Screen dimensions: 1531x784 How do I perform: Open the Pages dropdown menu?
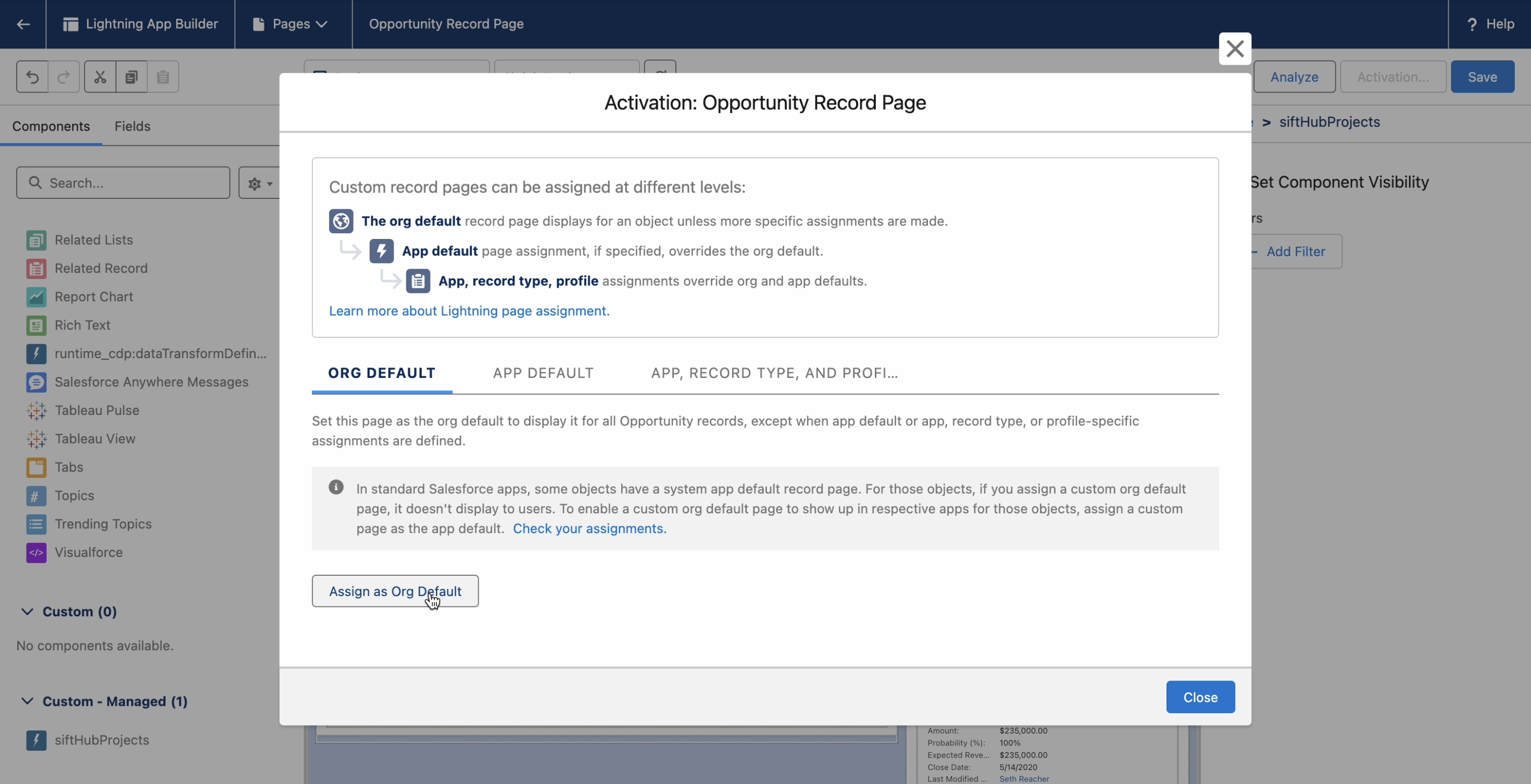(291, 24)
